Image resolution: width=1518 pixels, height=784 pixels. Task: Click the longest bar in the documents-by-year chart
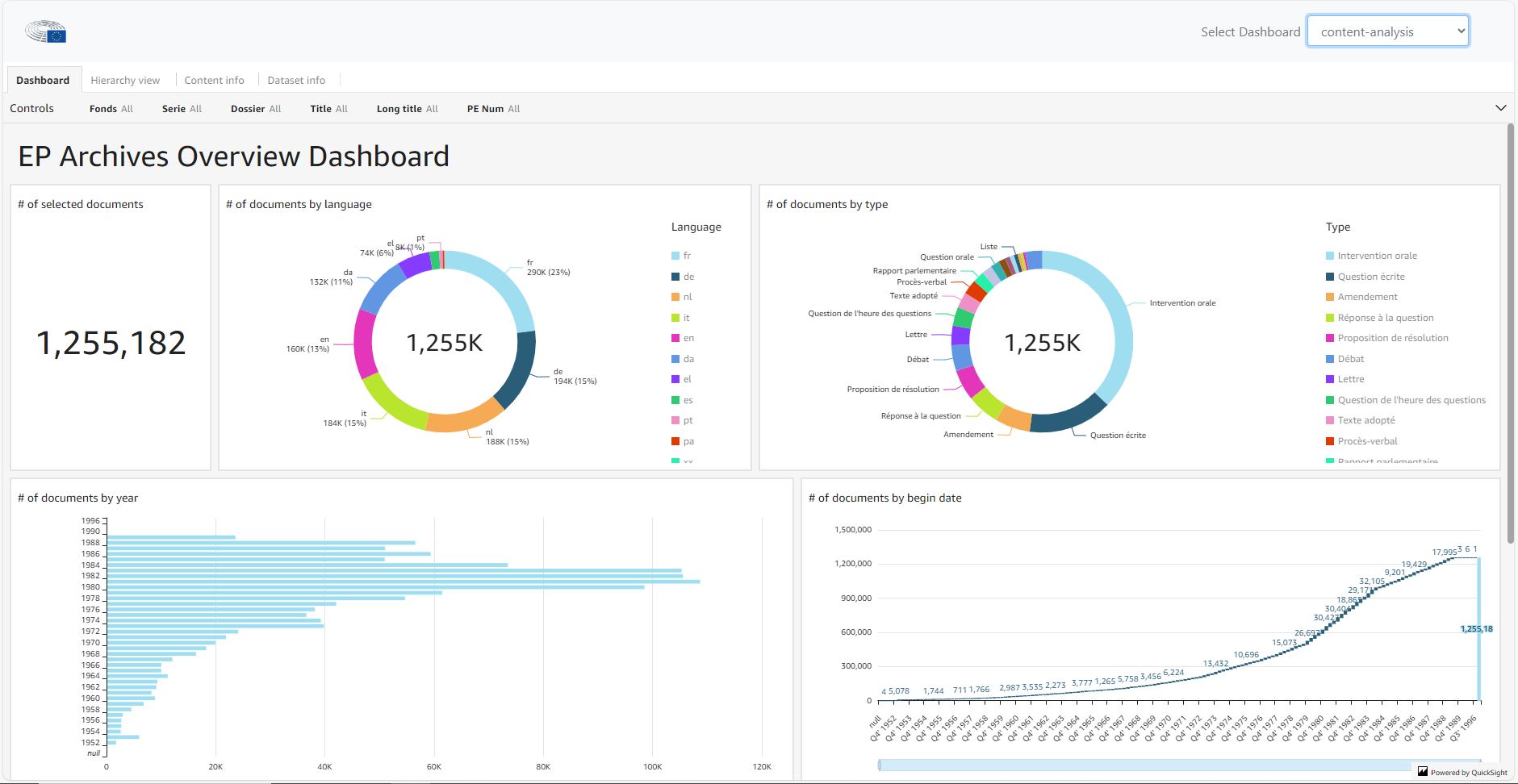(x=404, y=582)
